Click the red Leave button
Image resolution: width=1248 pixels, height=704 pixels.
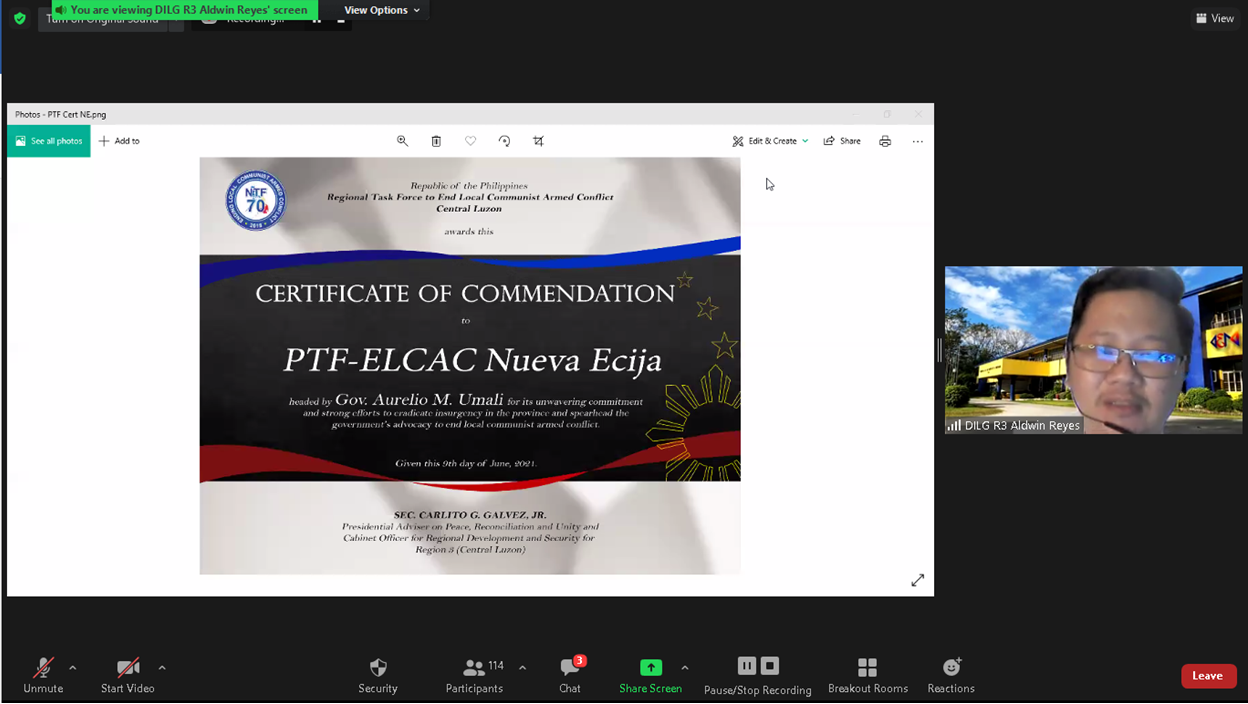pyautogui.click(x=1208, y=676)
